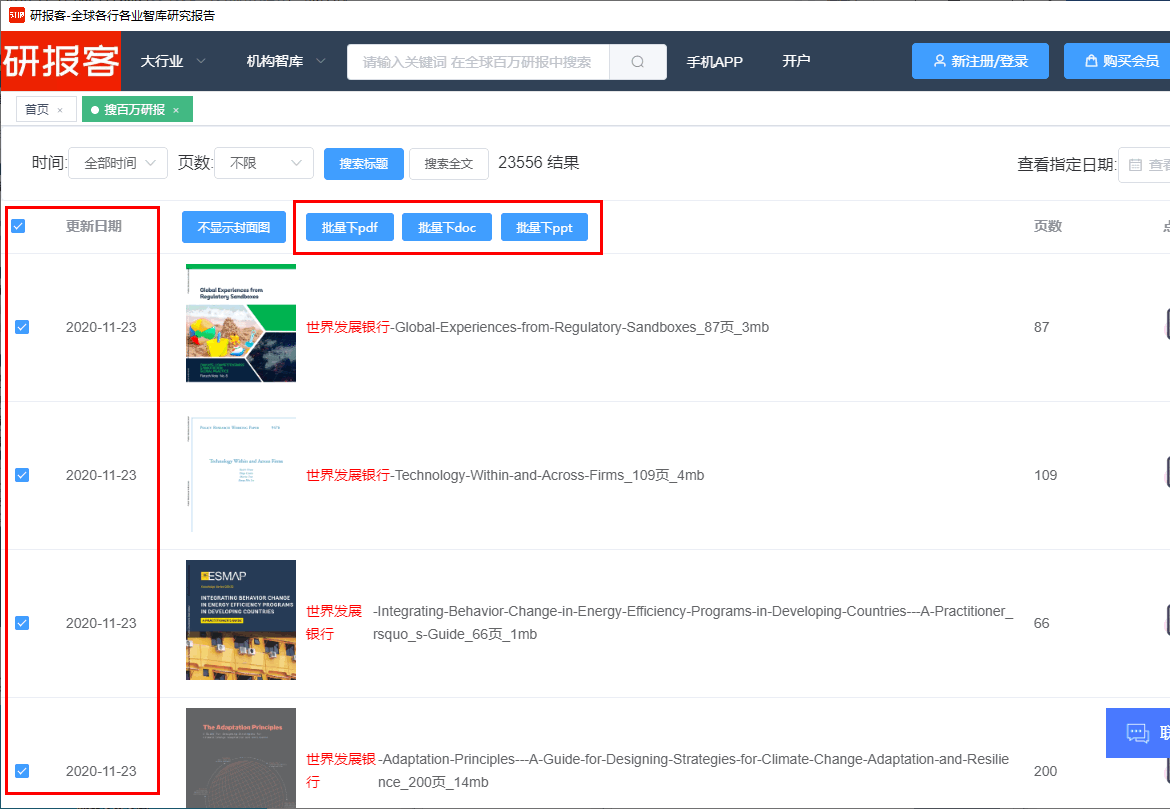Open the chat support widget
1170x809 pixels.
(x=1138, y=733)
